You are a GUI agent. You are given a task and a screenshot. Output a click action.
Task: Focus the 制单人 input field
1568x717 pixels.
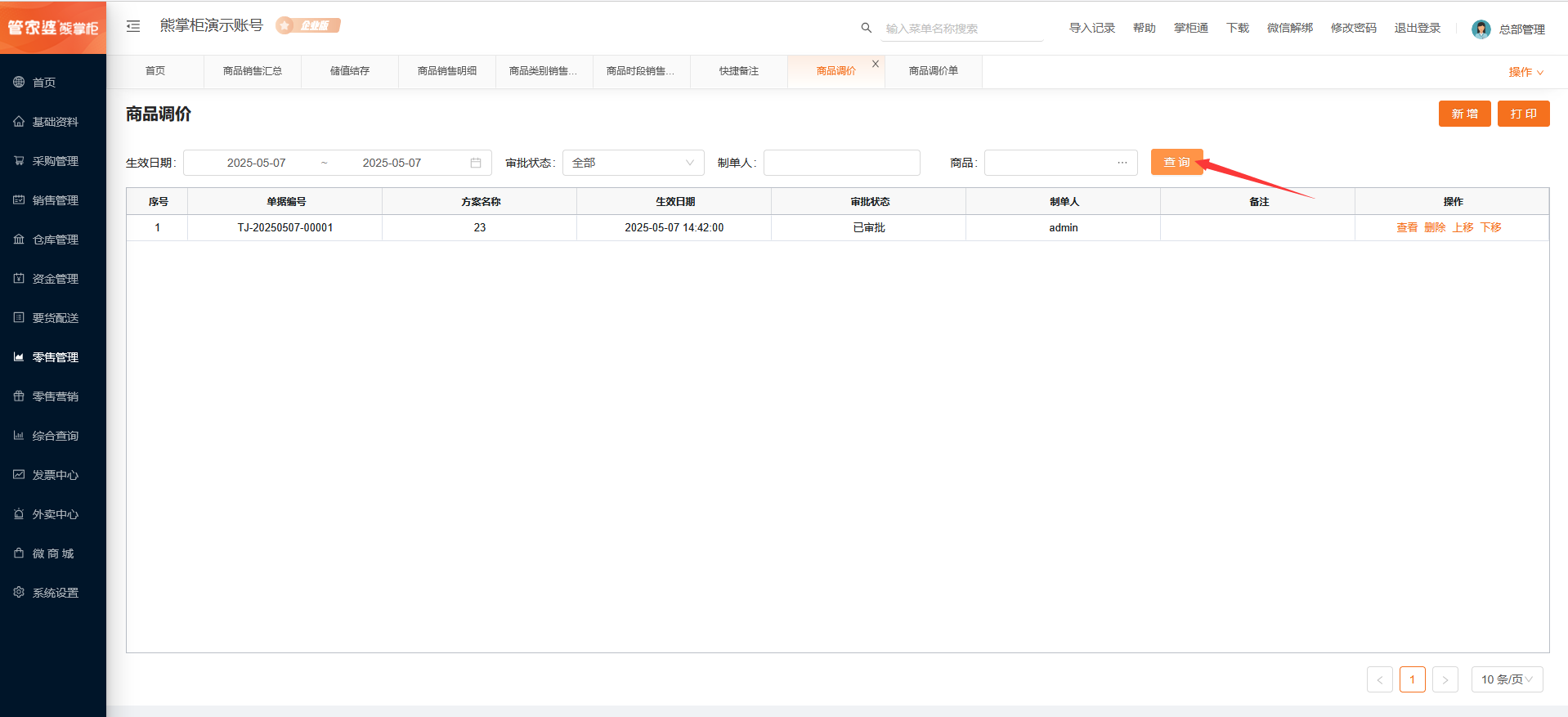[842, 163]
